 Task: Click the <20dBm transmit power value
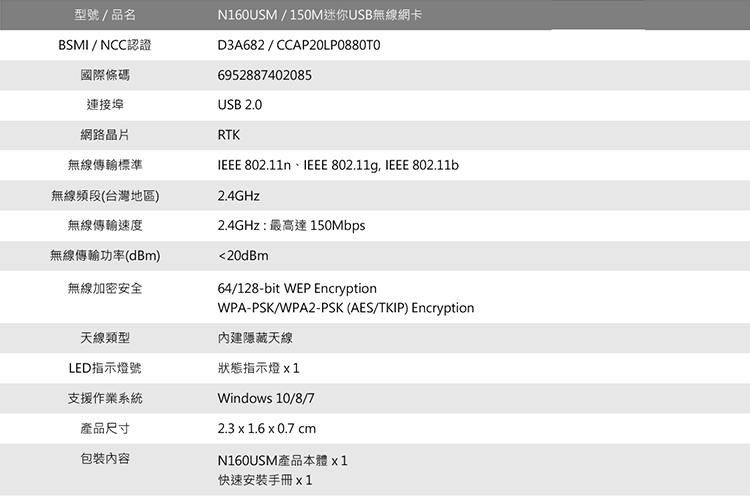(x=243, y=256)
